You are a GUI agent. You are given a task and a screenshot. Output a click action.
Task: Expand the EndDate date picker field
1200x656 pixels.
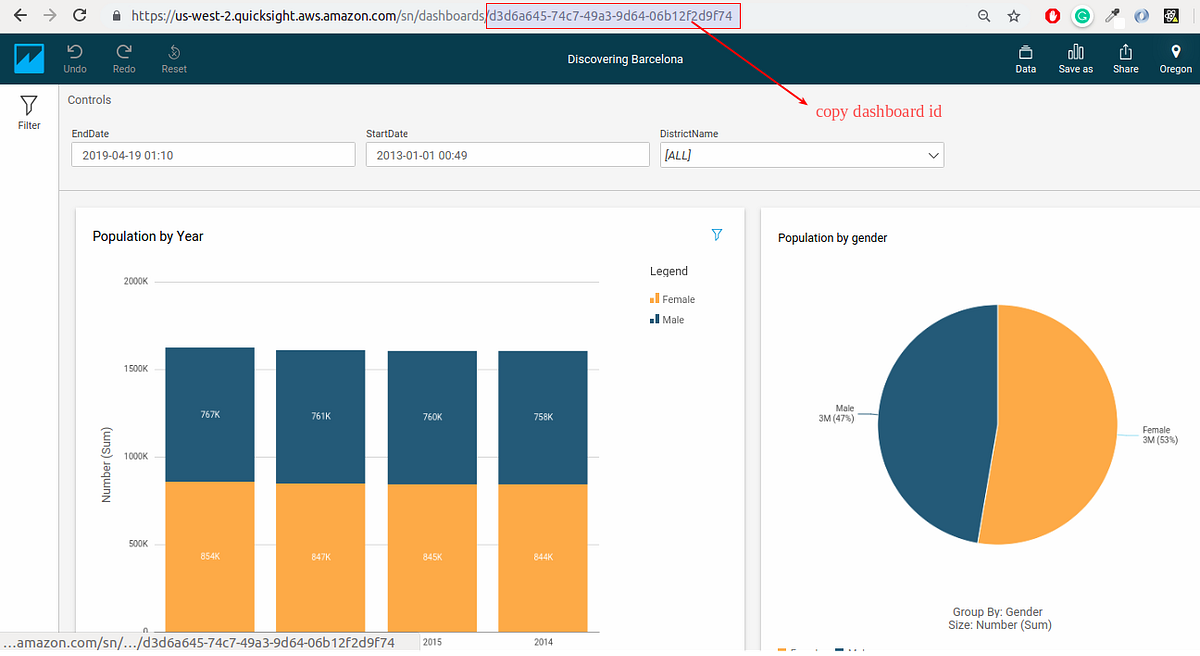213,154
